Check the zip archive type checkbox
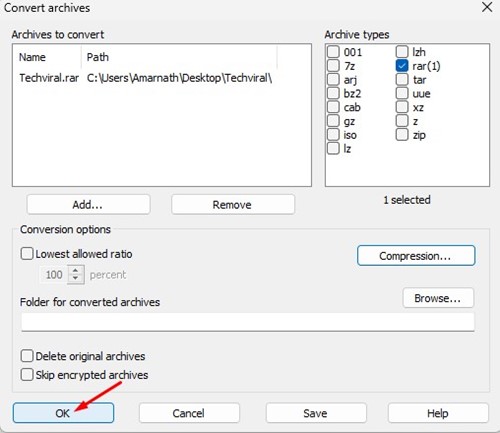 [x=402, y=135]
